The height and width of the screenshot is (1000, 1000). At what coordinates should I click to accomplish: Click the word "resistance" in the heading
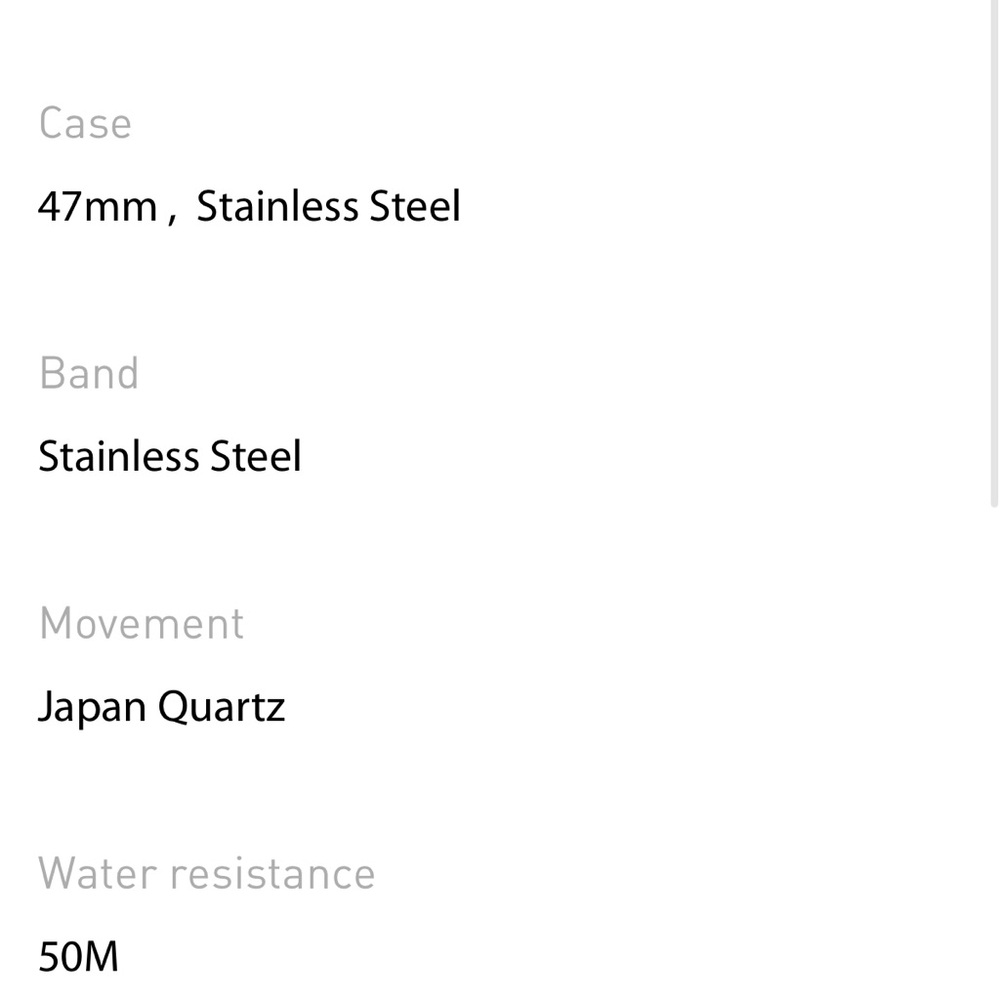(x=271, y=874)
